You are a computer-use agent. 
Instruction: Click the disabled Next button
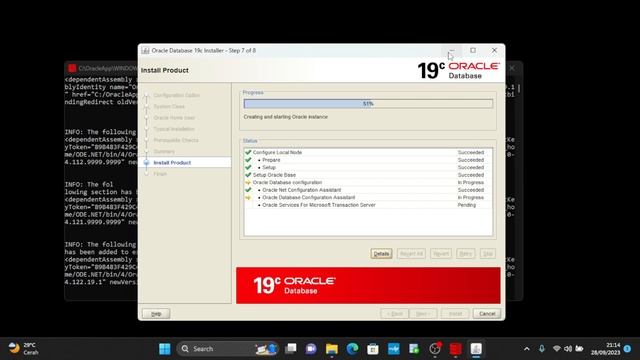pos(423,313)
